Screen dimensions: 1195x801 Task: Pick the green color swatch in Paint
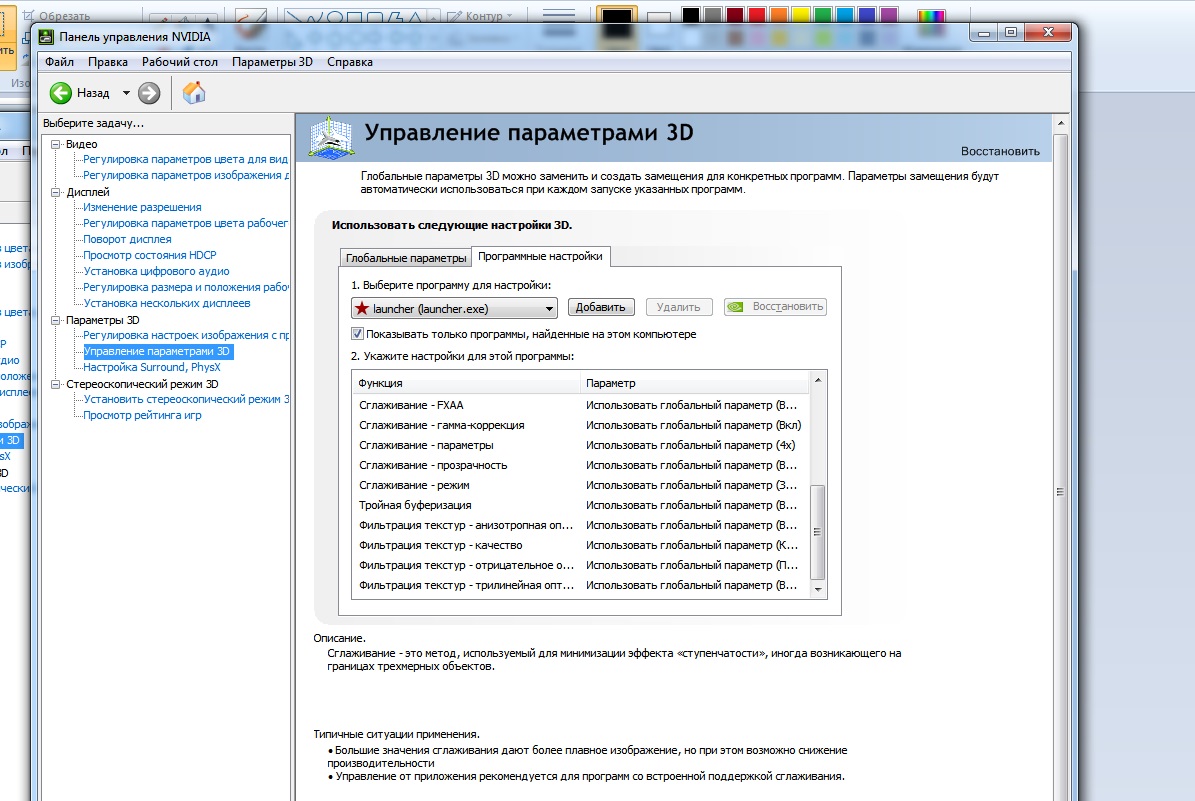[823, 15]
